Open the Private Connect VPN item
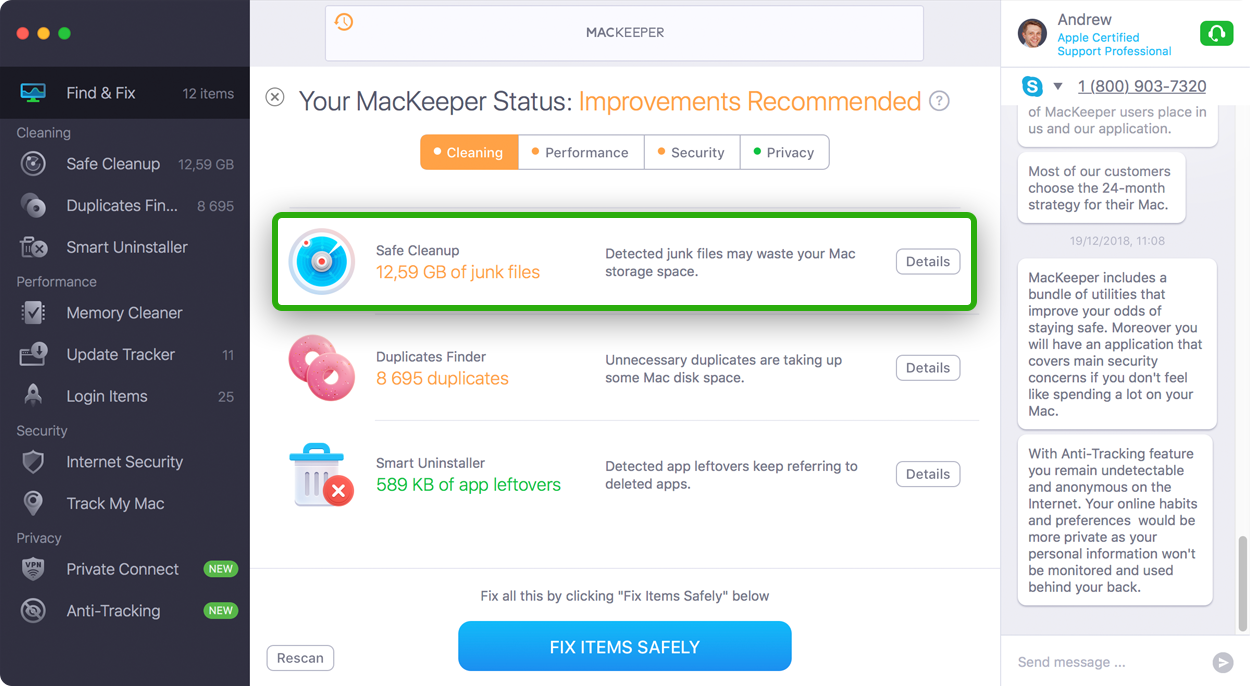The image size is (1250, 686). [125, 569]
